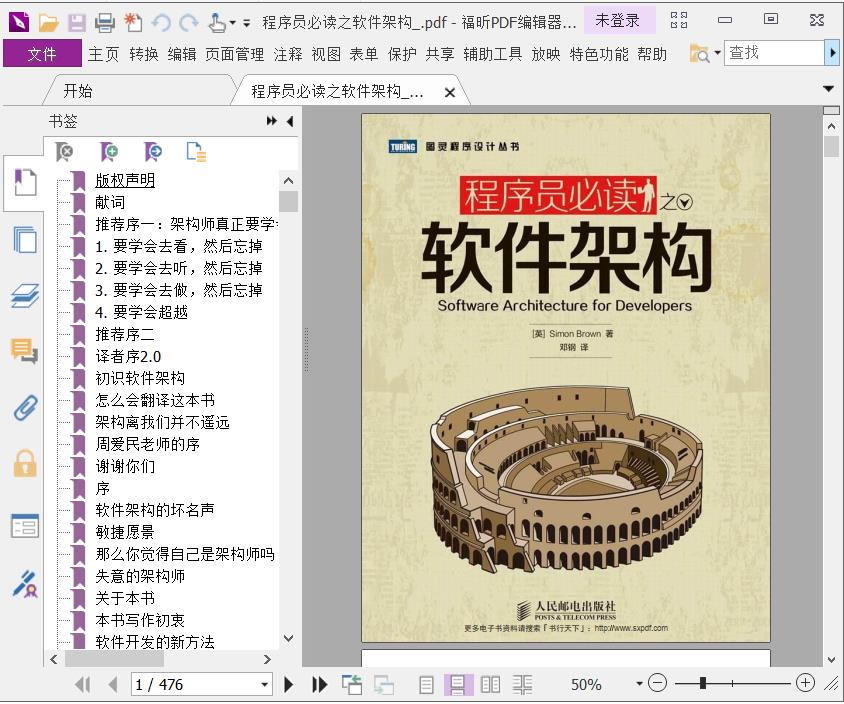844x704 pixels.
Task: Click the zoom slider handle
Action: coord(702,684)
